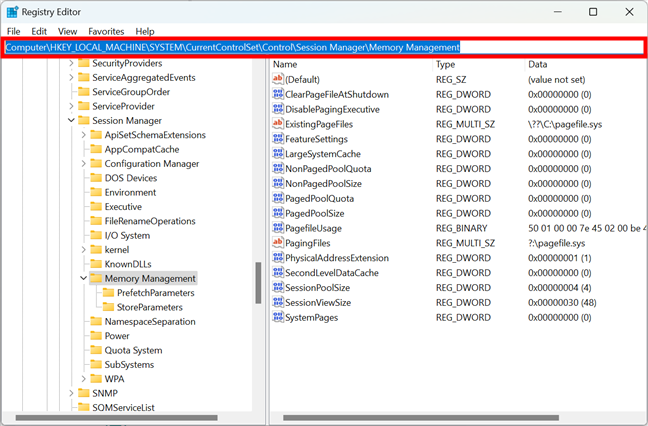Select the PagedPoolSize value icon

tap(278, 213)
